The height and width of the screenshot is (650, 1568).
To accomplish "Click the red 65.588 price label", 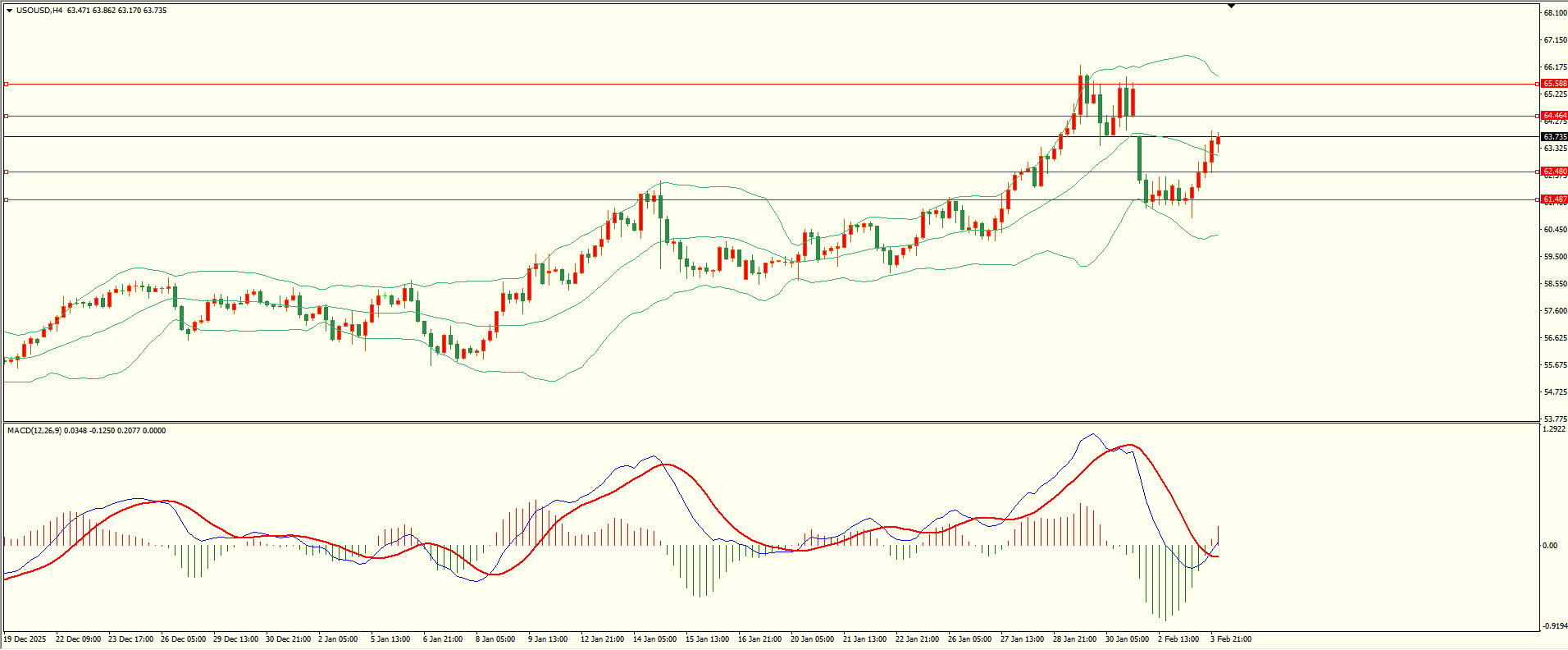I will tap(1554, 84).
